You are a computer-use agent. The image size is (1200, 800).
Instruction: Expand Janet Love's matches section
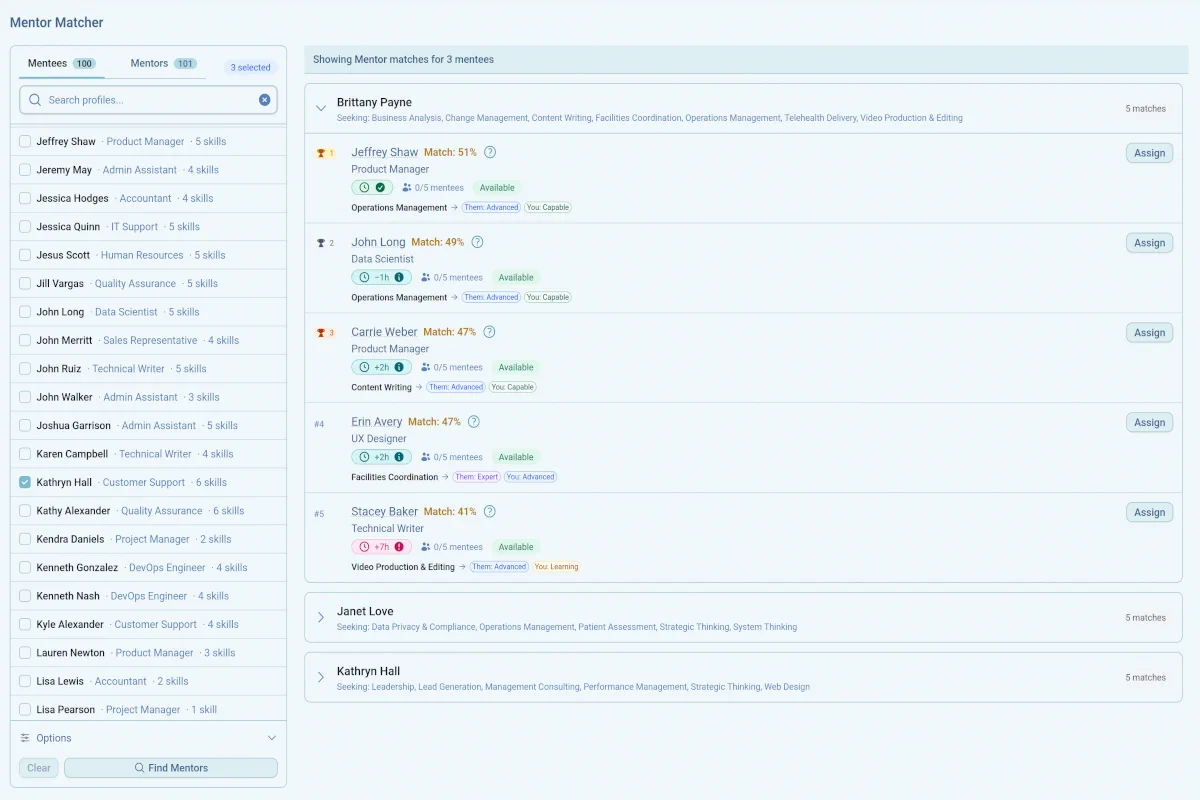pos(321,617)
